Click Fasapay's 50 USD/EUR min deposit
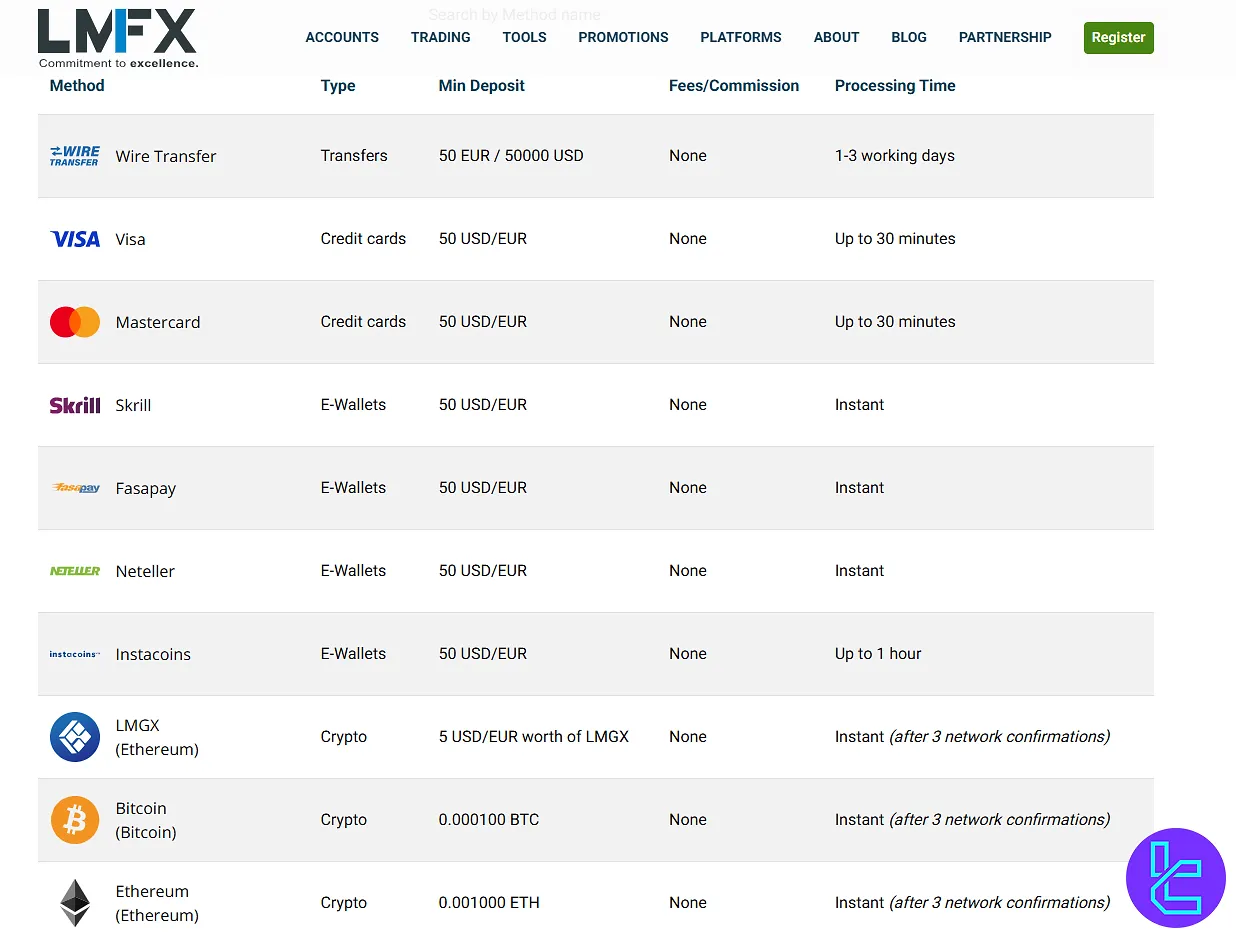This screenshot has width=1236, height=938. coord(483,488)
